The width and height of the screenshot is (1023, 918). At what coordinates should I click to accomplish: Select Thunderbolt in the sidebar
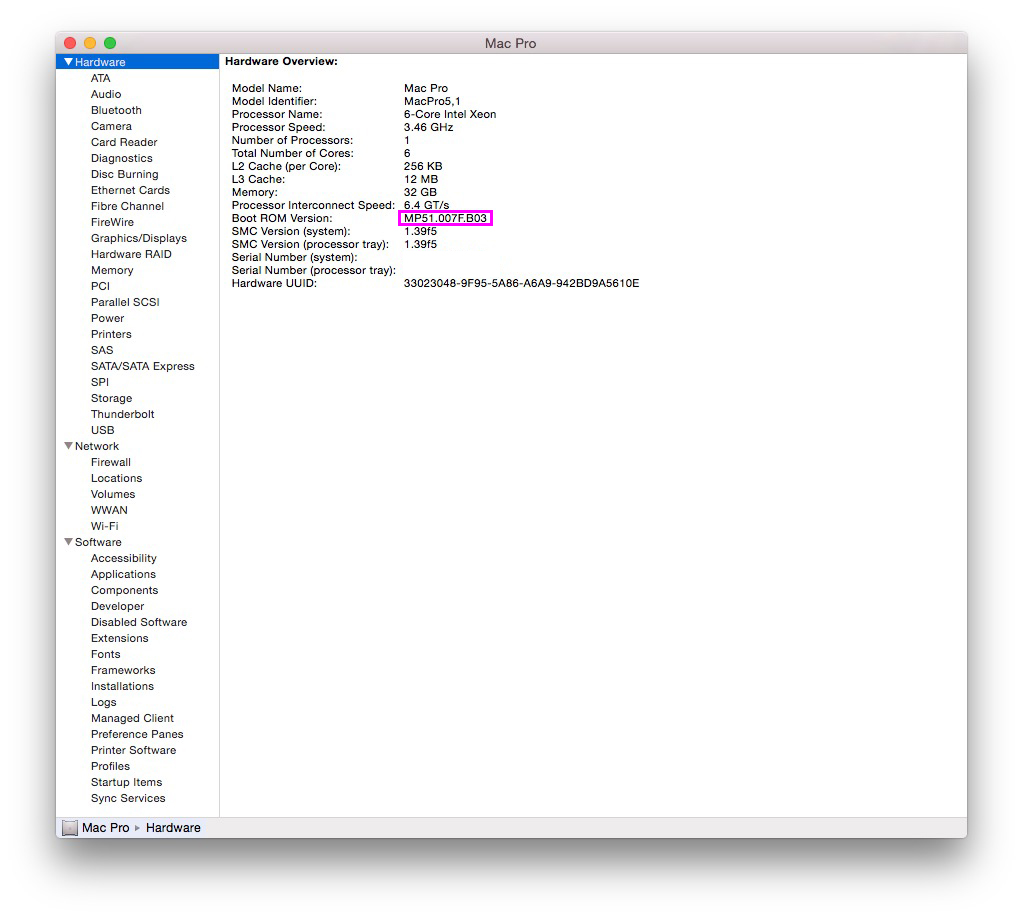pos(122,414)
